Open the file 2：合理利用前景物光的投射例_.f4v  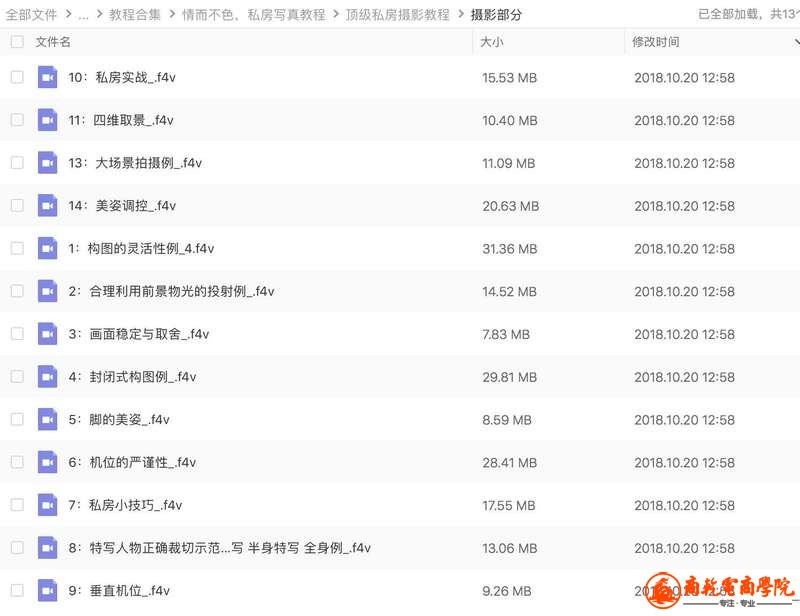(172, 291)
